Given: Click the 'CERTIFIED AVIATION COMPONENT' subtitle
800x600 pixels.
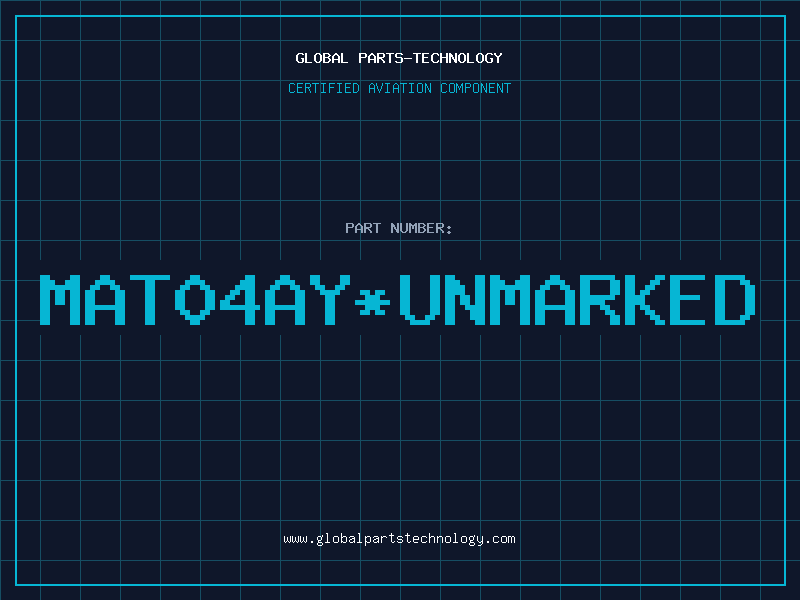Looking at the screenshot, I should point(399,88).
